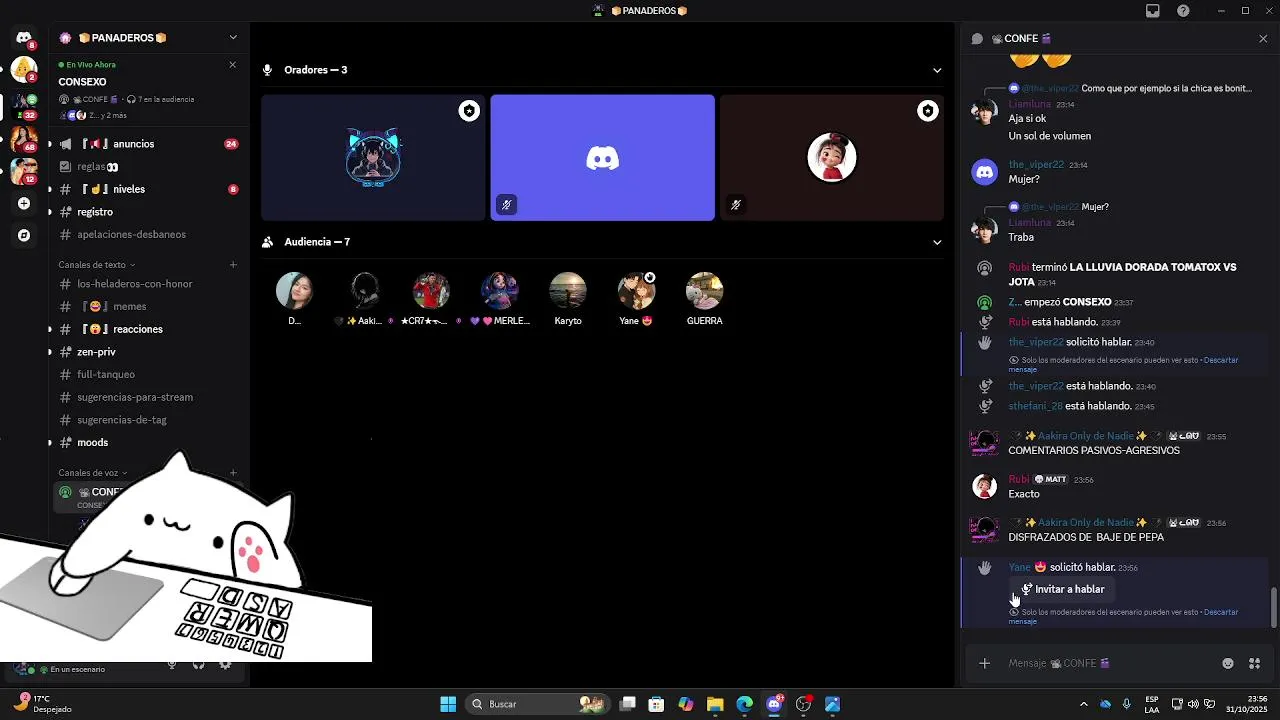Image resolution: width=1280 pixels, height=720 pixels.
Task: Select the speaker tile with red-dress avatar
Action: 831,157
